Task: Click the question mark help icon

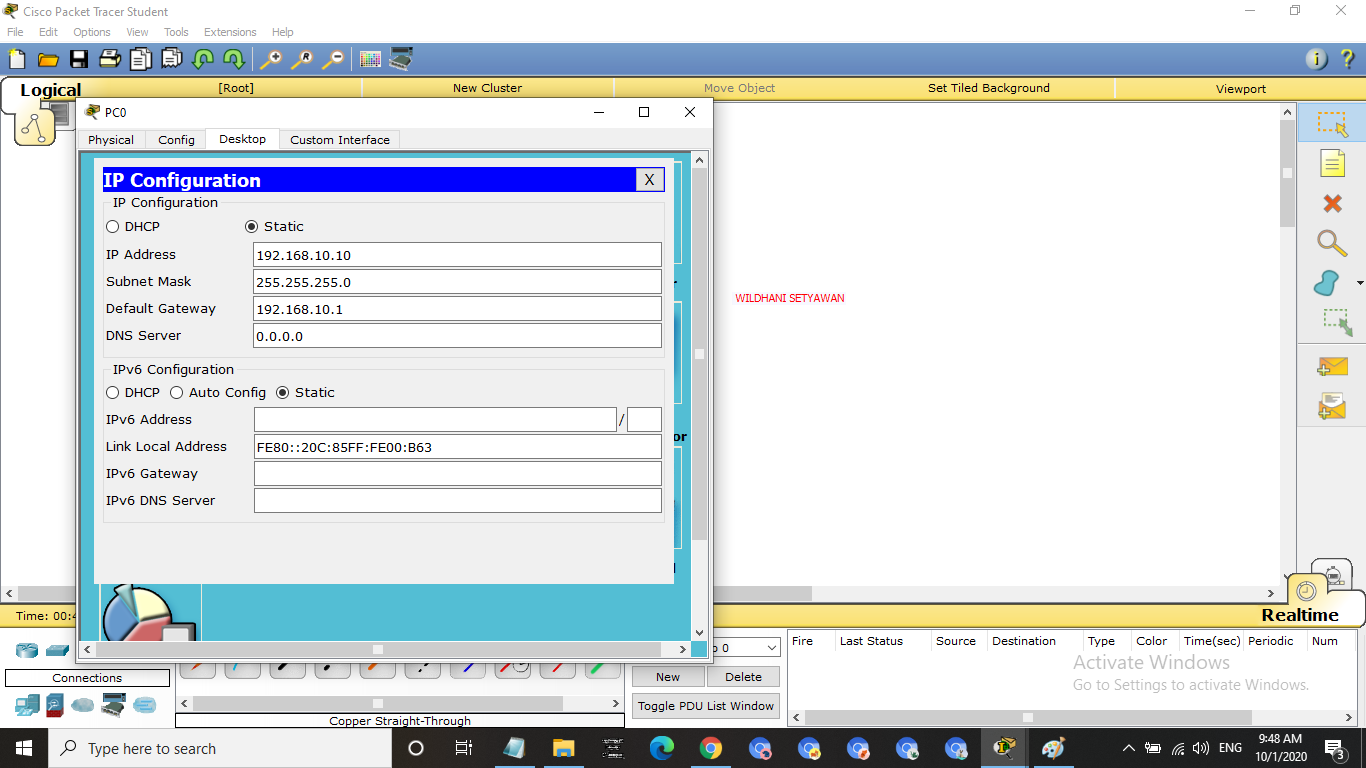Action: click(1347, 59)
